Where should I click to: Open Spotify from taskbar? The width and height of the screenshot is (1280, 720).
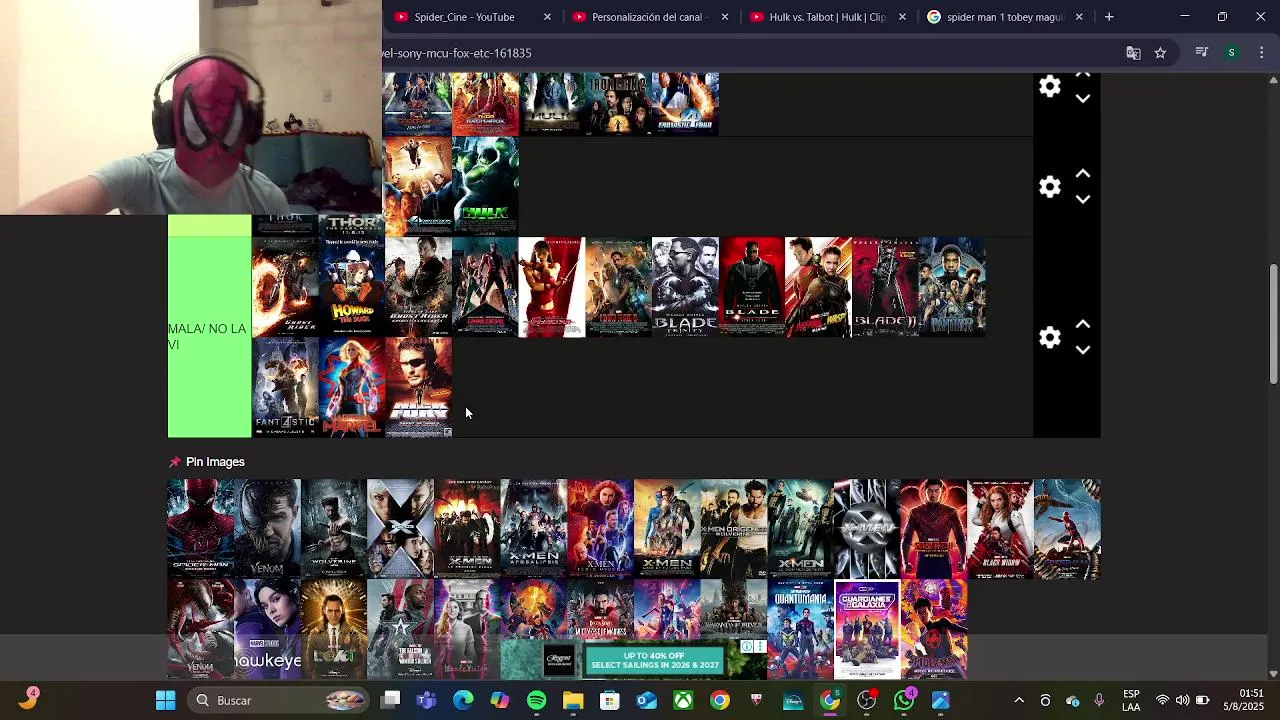click(x=537, y=700)
